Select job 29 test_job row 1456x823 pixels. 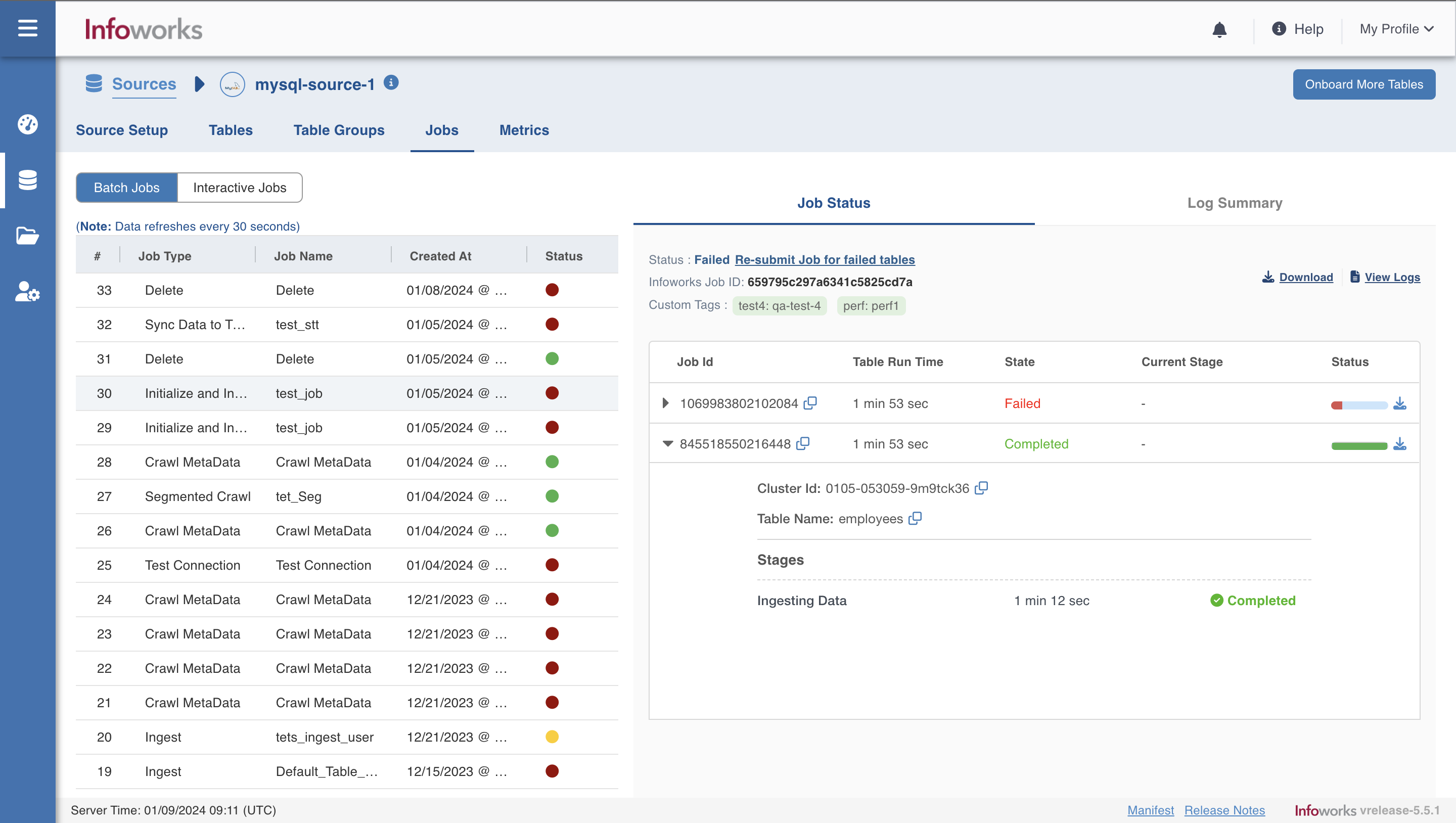[x=346, y=427]
